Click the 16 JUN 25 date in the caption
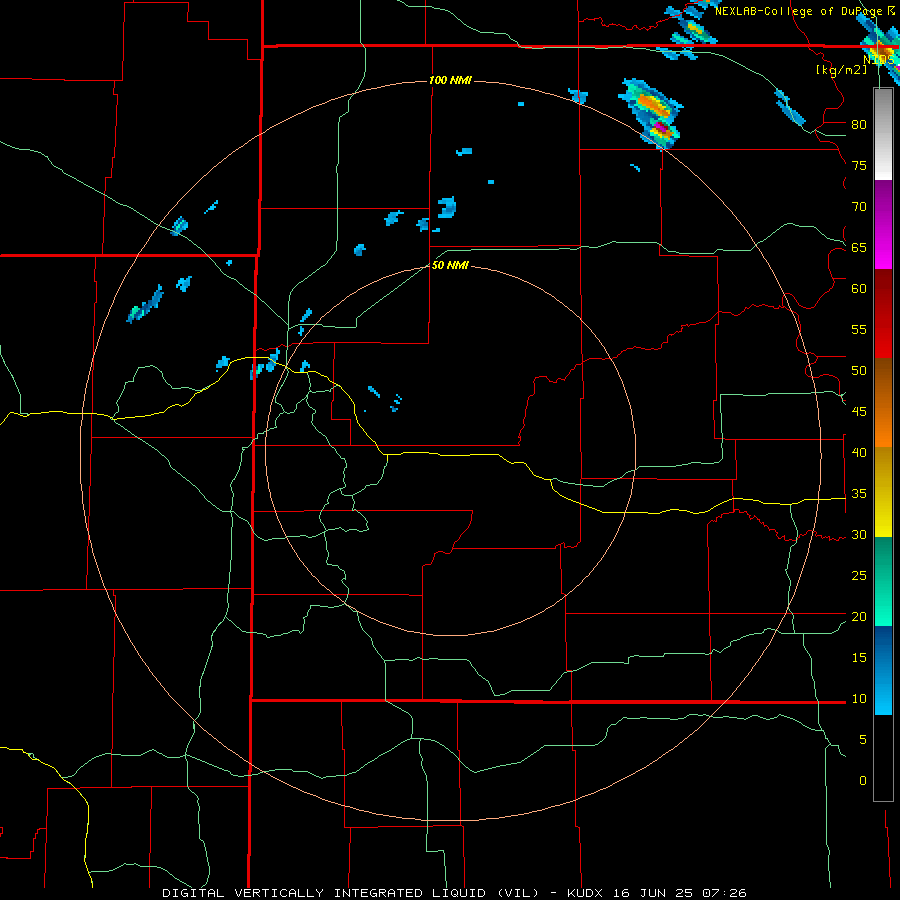The width and height of the screenshot is (900, 900). click(655, 893)
